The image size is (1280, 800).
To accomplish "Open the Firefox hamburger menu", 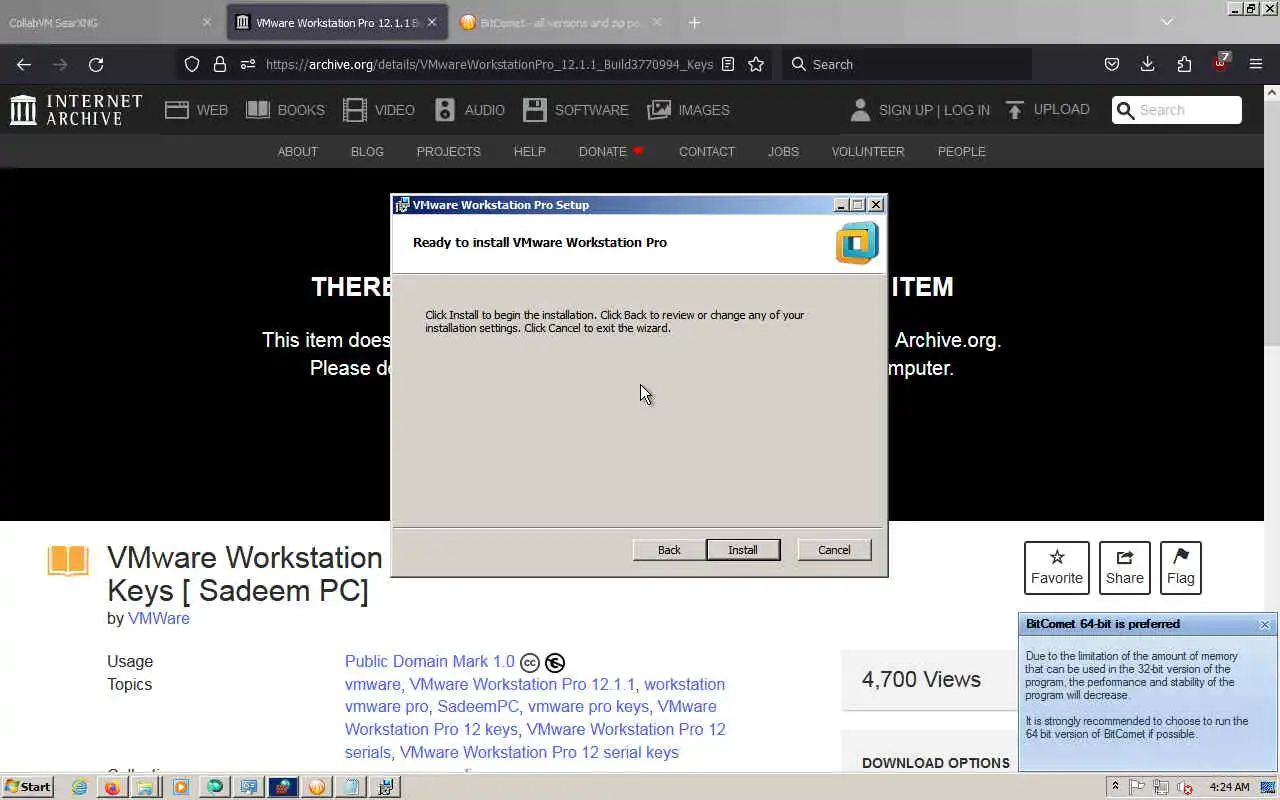I will coord(1256,64).
